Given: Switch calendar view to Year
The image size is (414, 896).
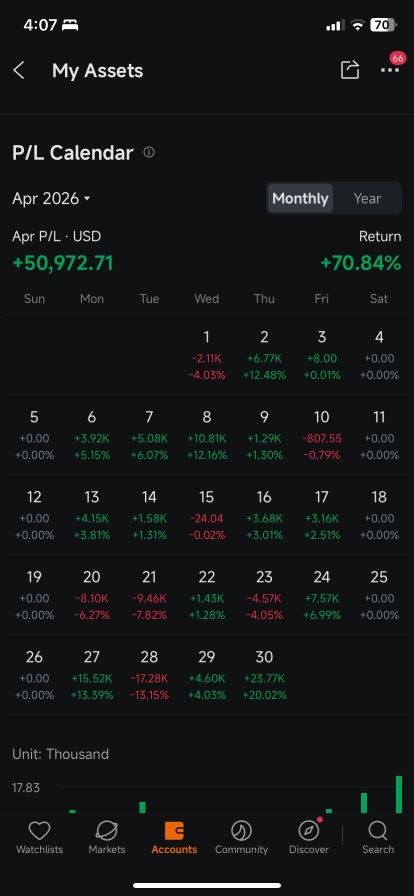Looking at the screenshot, I should 367,198.
